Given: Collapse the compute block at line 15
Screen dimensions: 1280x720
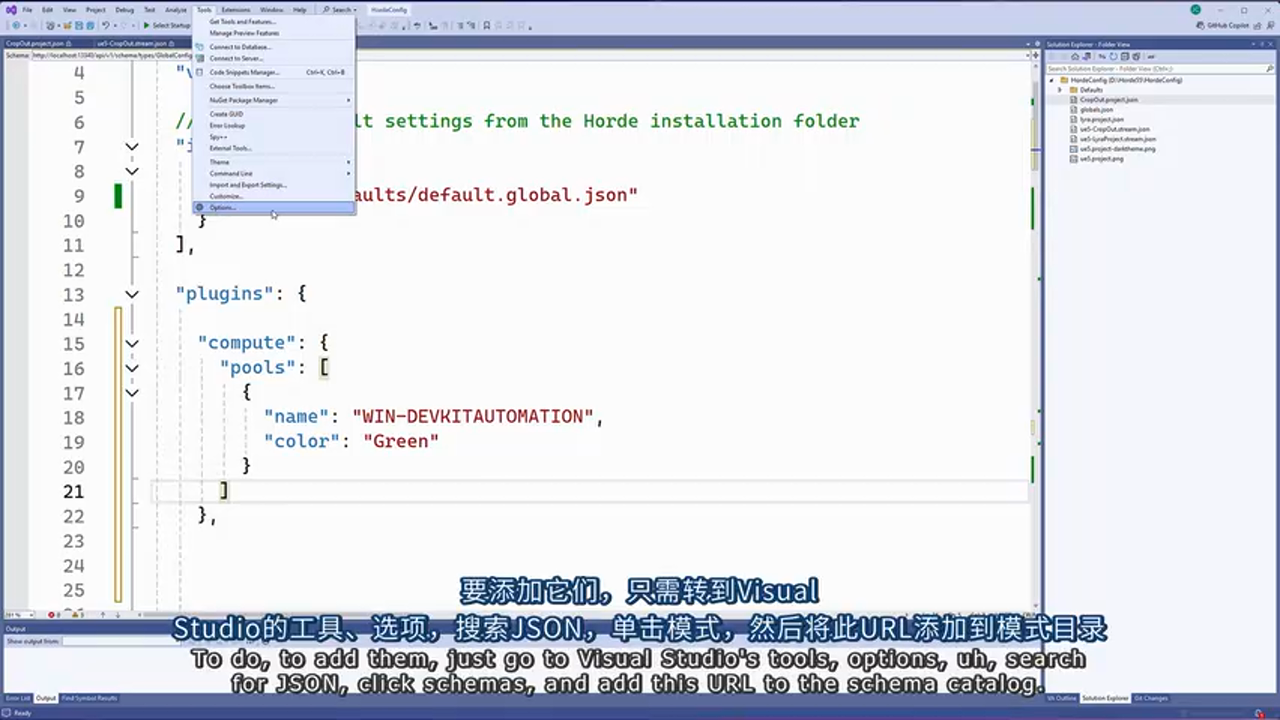Looking at the screenshot, I should pos(132,342).
